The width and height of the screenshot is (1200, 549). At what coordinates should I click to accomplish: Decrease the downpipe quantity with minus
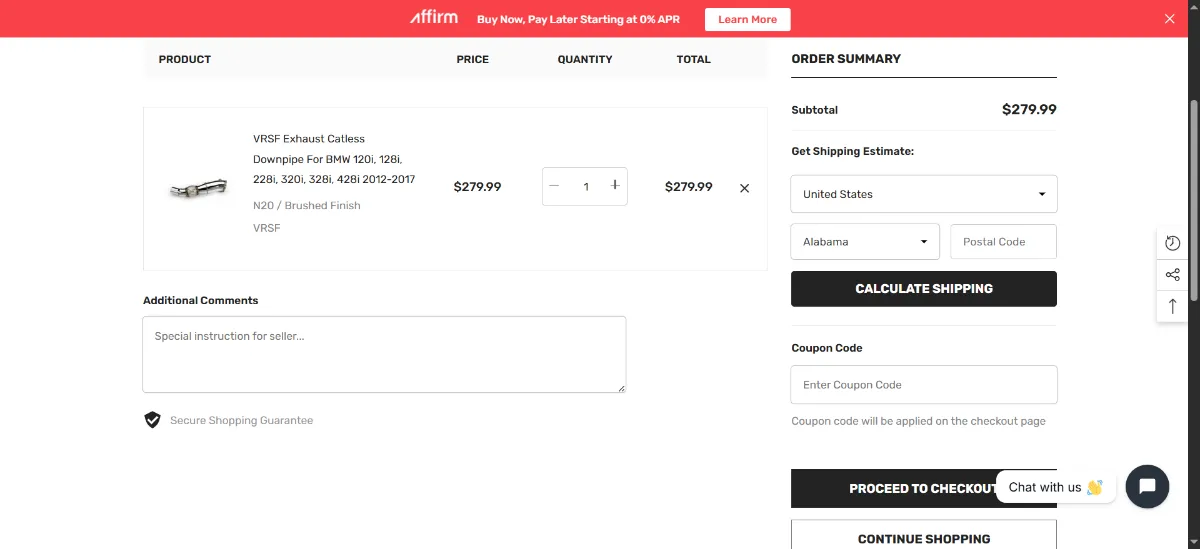pos(555,186)
